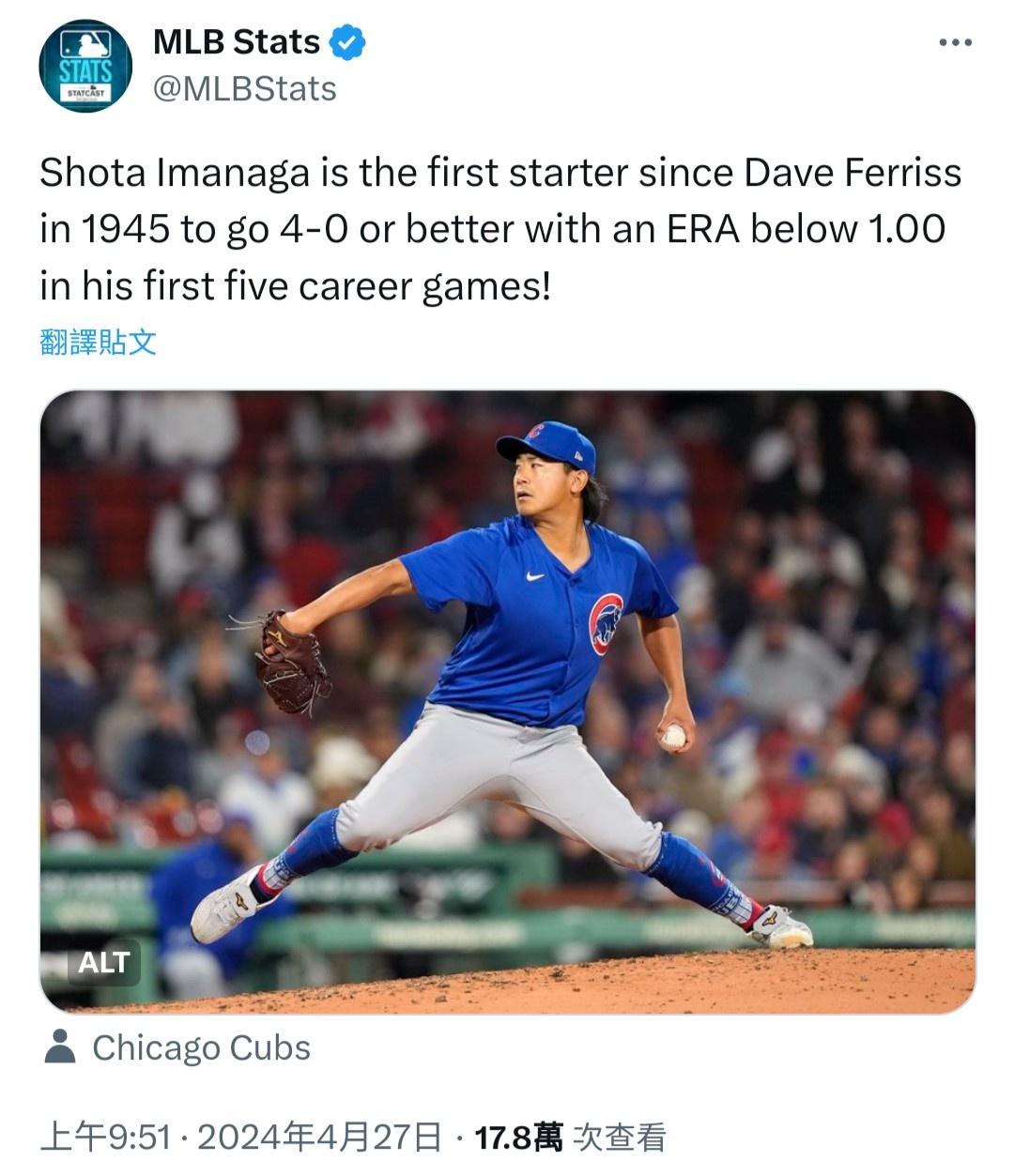Show the photo's ALT description badge
The image size is (1014, 1176).
pyautogui.click(x=103, y=962)
